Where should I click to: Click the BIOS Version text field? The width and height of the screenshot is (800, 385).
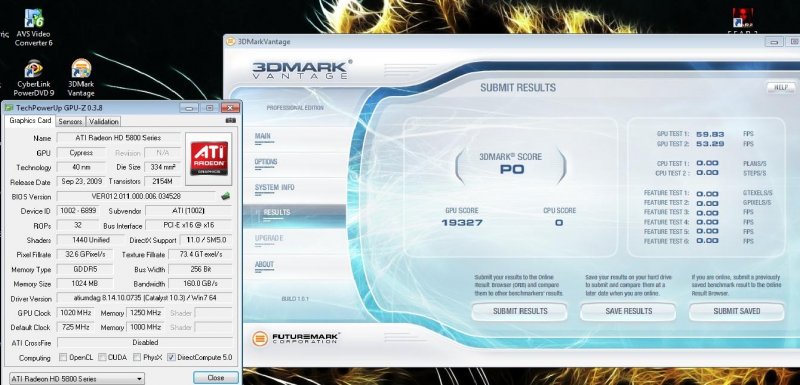(136, 196)
